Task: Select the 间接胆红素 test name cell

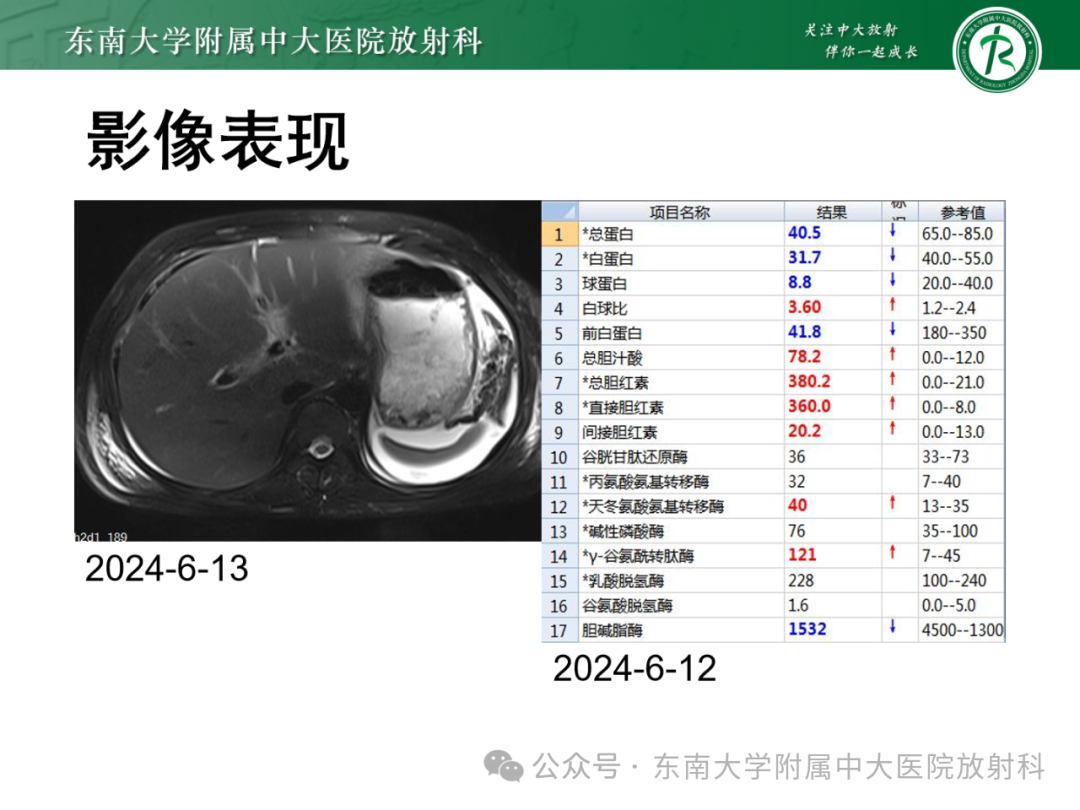Action: tap(681, 433)
